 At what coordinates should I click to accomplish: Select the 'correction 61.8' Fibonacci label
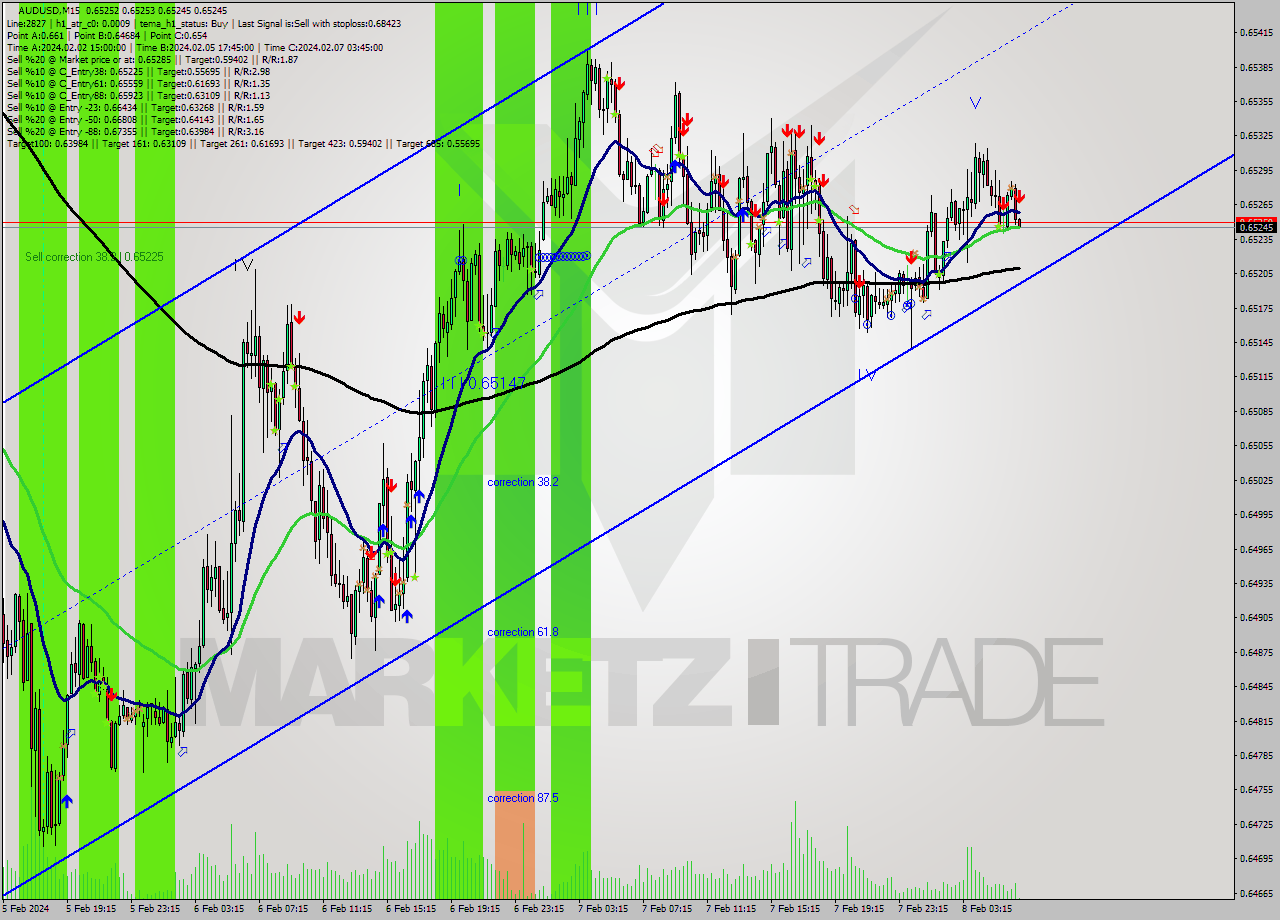523,632
